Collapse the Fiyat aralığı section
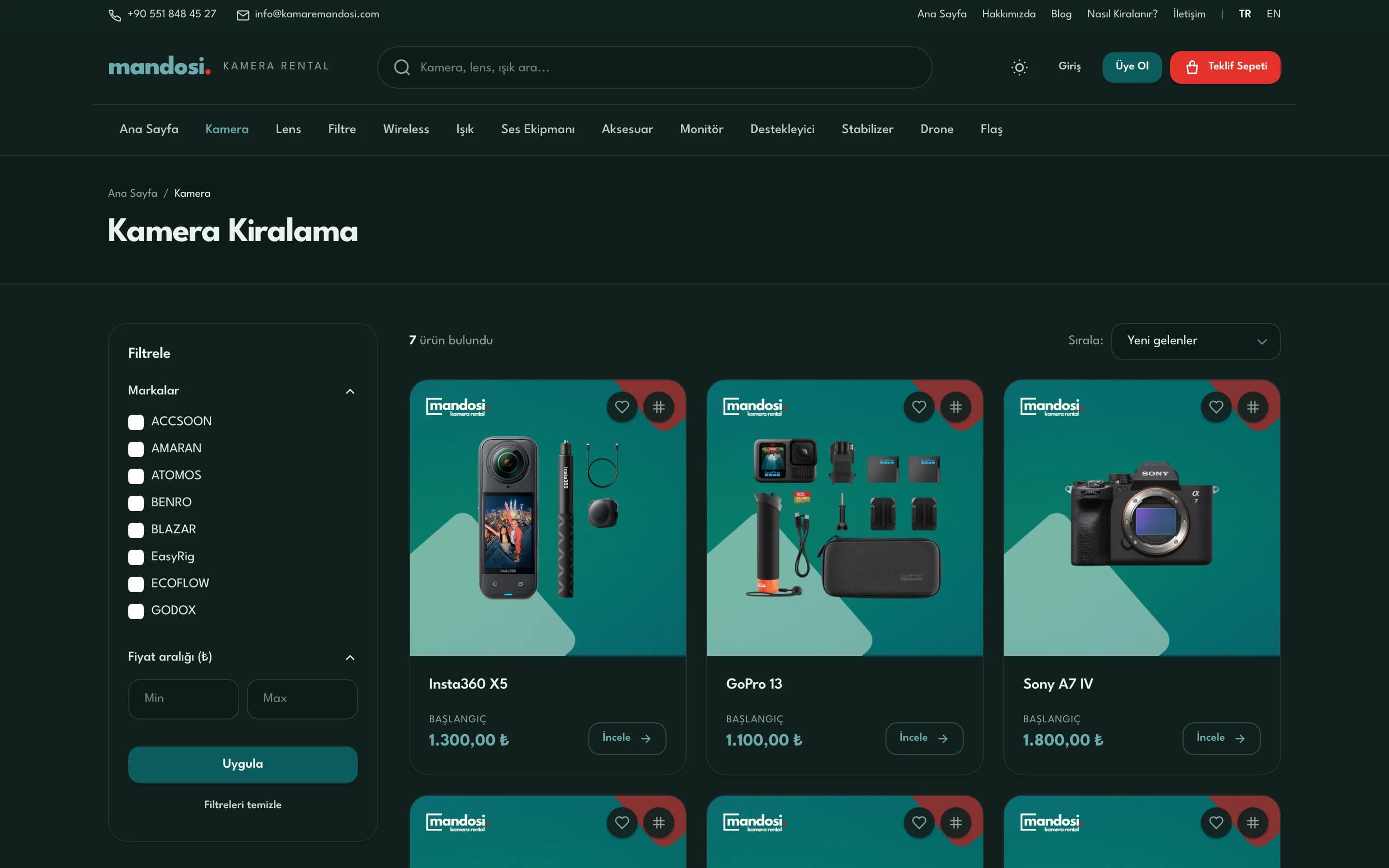Viewport: 1389px width, 868px height. point(350,657)
